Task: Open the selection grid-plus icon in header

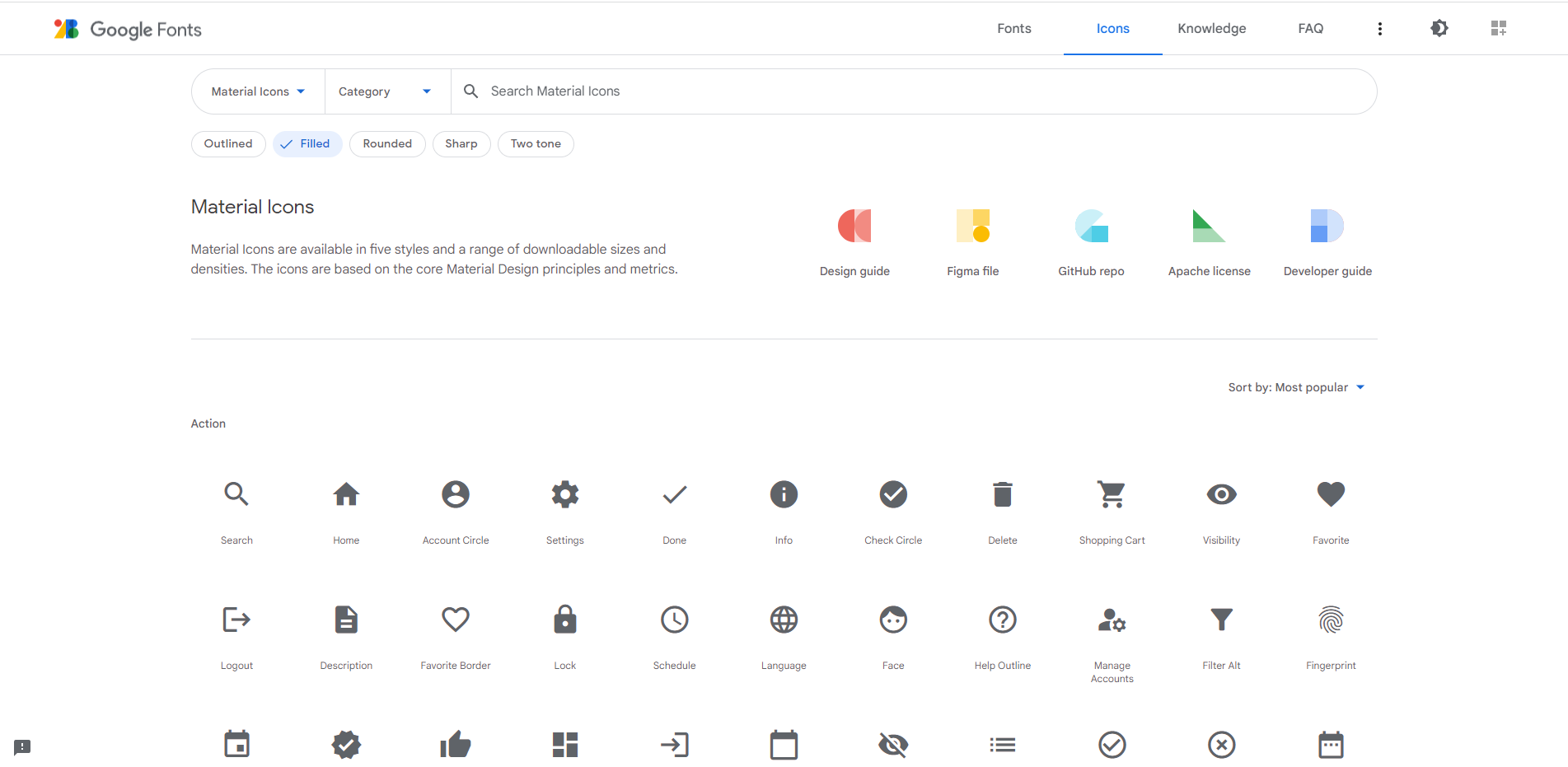Action: click(x=1499, y=28)
